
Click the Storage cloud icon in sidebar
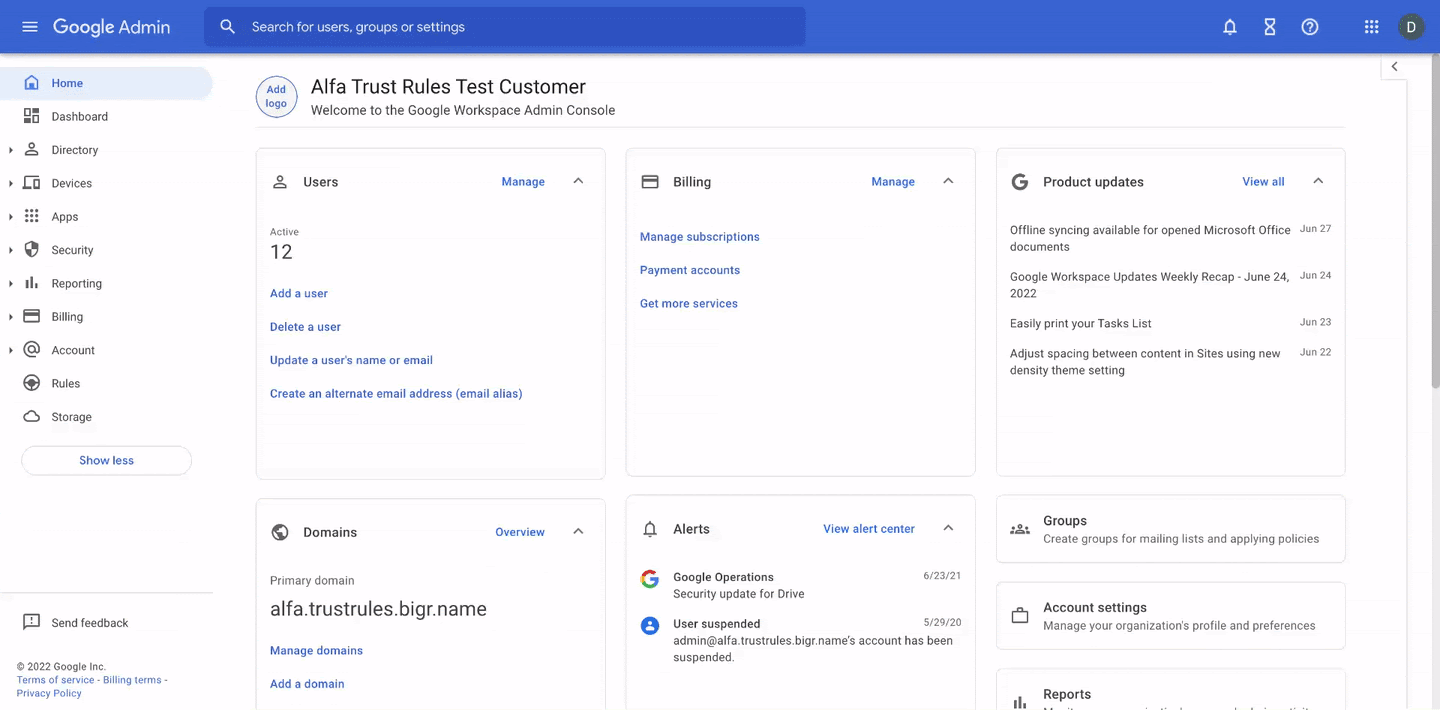point(32,417)
